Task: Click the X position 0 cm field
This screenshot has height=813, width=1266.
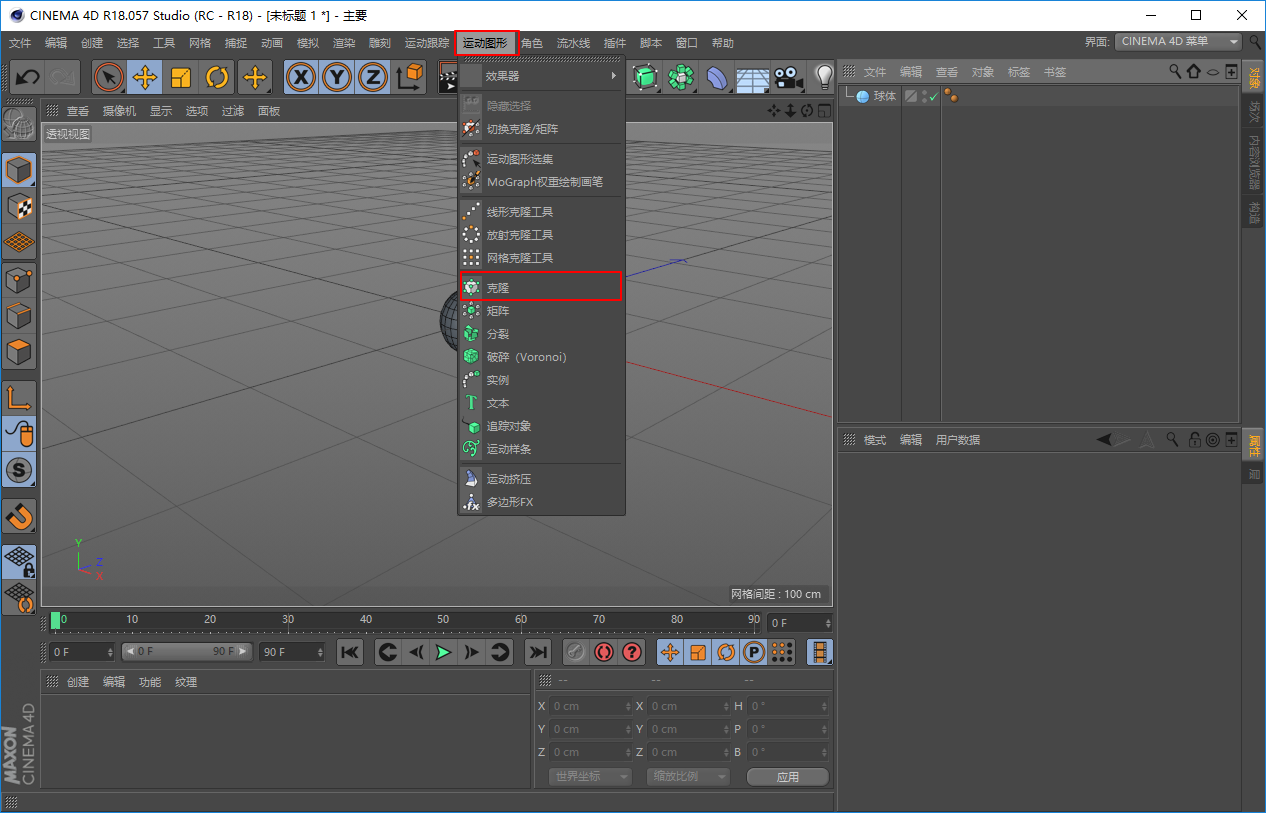Action: pyautogui.click(x=591, y=706)
